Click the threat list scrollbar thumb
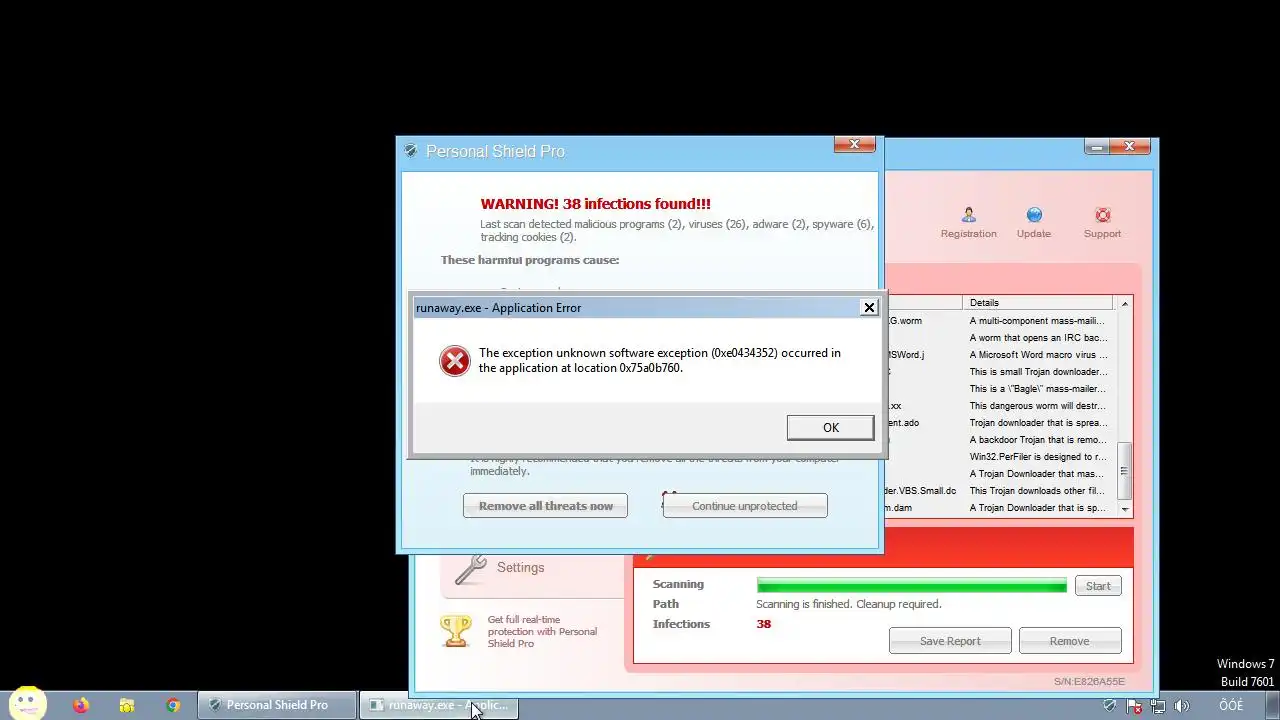Image resolution: width=1280 pixels, height=720 pixels. 1125,471
